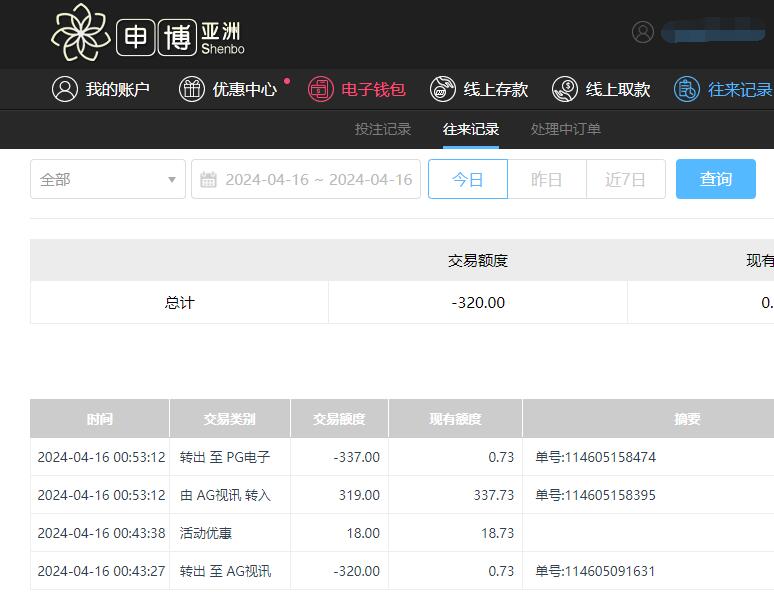The height and width of the screenshot is (594, 774).
Task: Select the 今日 date filter
Action: [468, 179]
